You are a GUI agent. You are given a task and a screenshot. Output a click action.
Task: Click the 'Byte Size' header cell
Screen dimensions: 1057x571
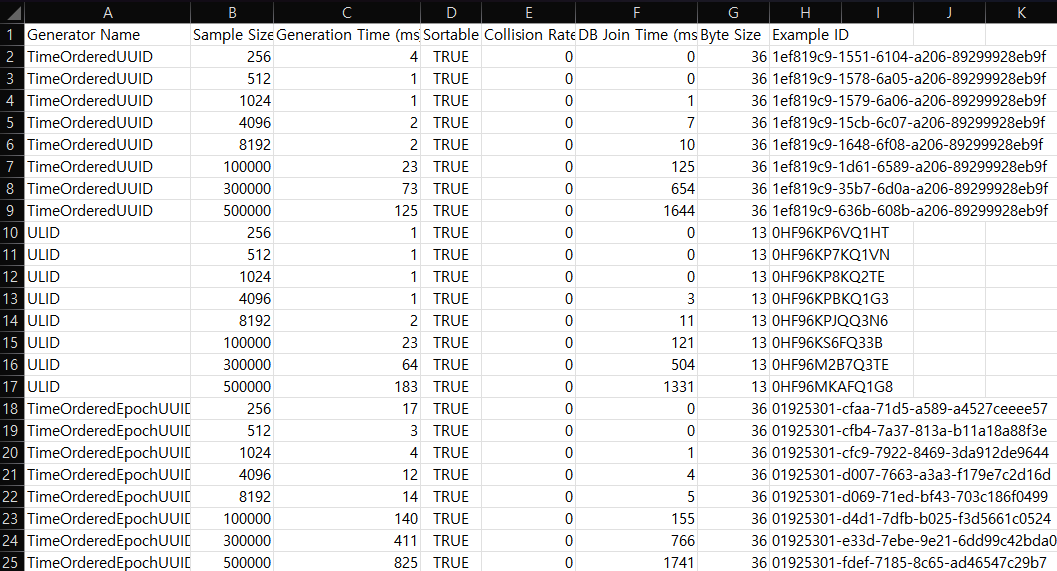point(733,34)
